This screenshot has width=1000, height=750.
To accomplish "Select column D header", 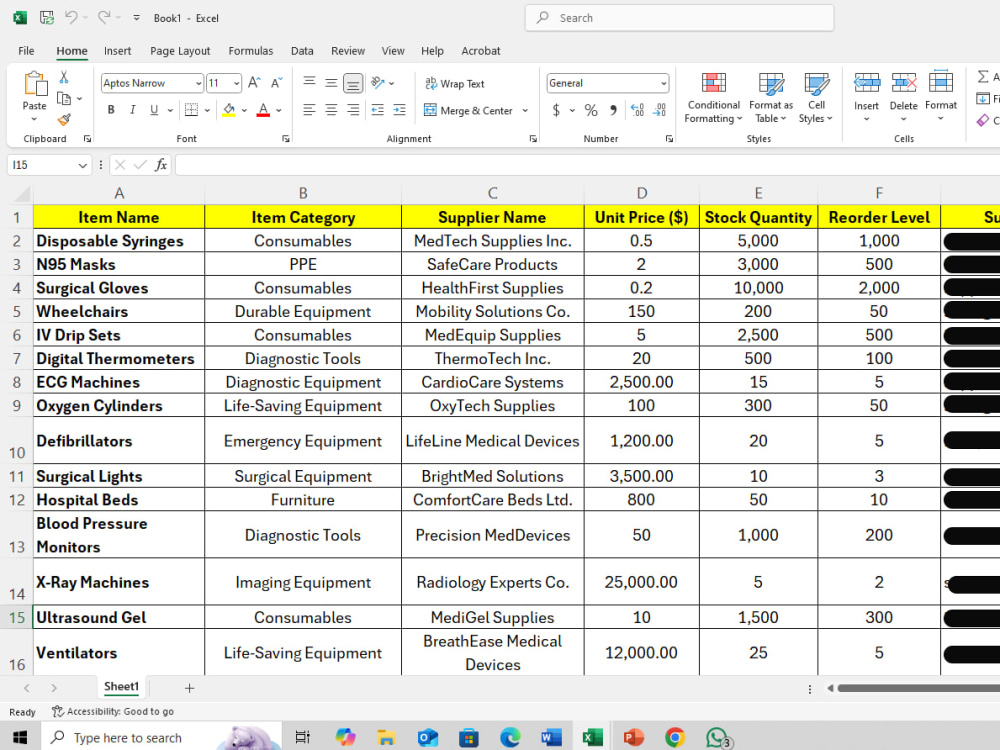I will 642,193.
